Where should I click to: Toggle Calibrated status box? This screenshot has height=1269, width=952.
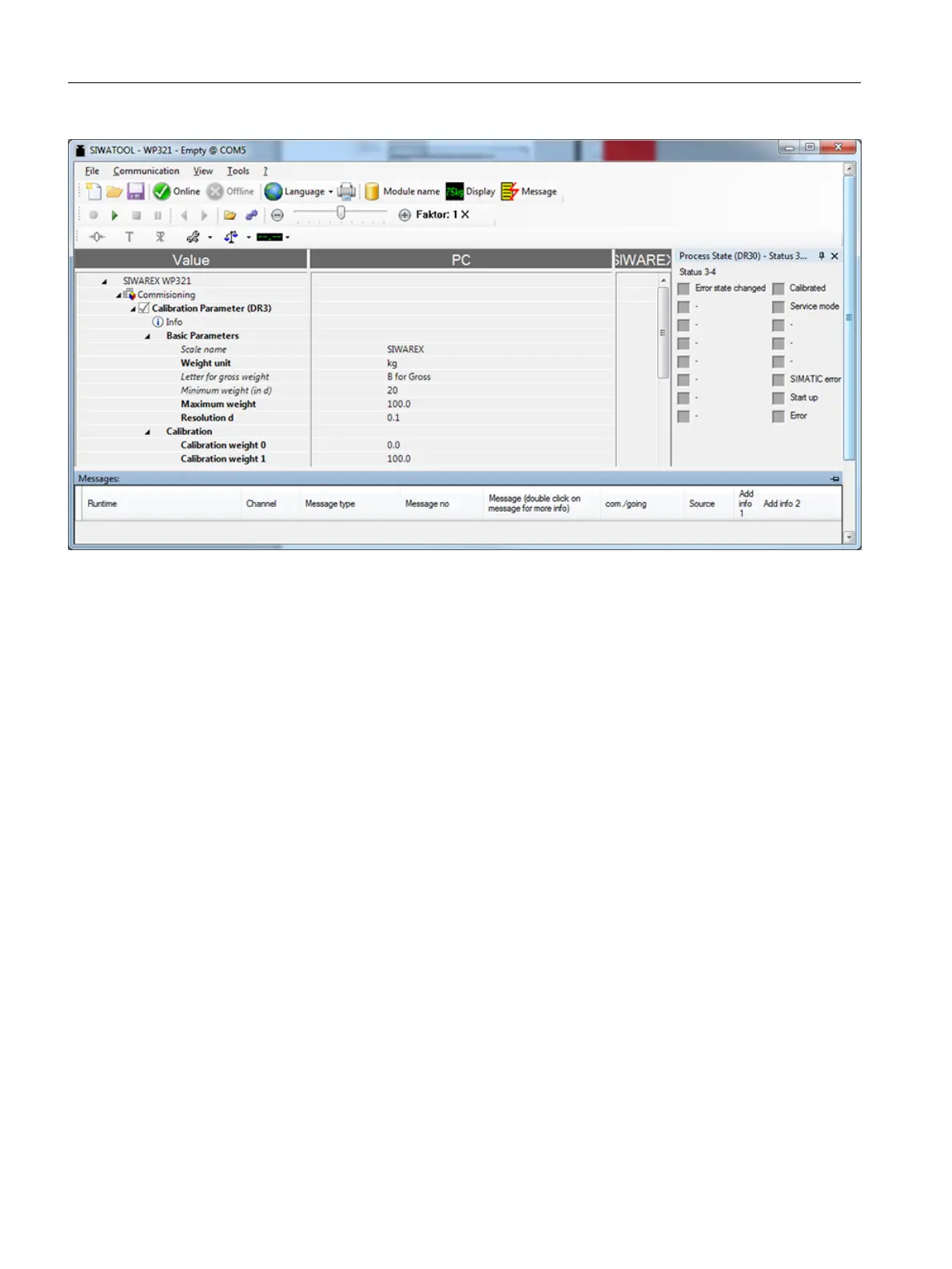point(778,289)
